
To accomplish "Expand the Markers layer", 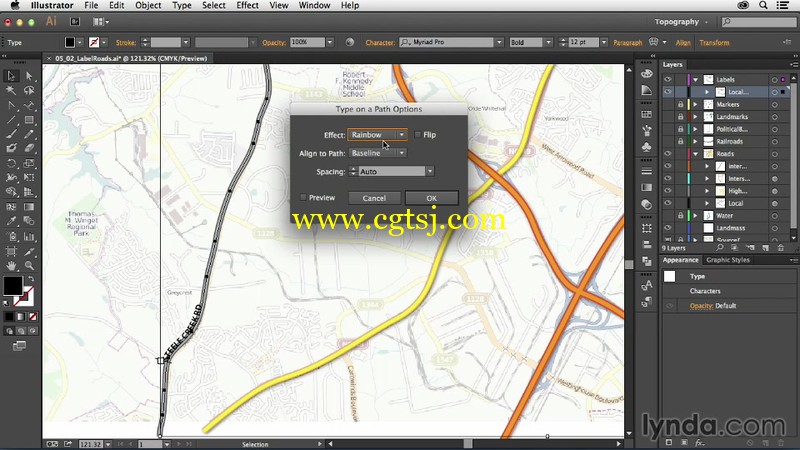I will [x=695, y=104].
